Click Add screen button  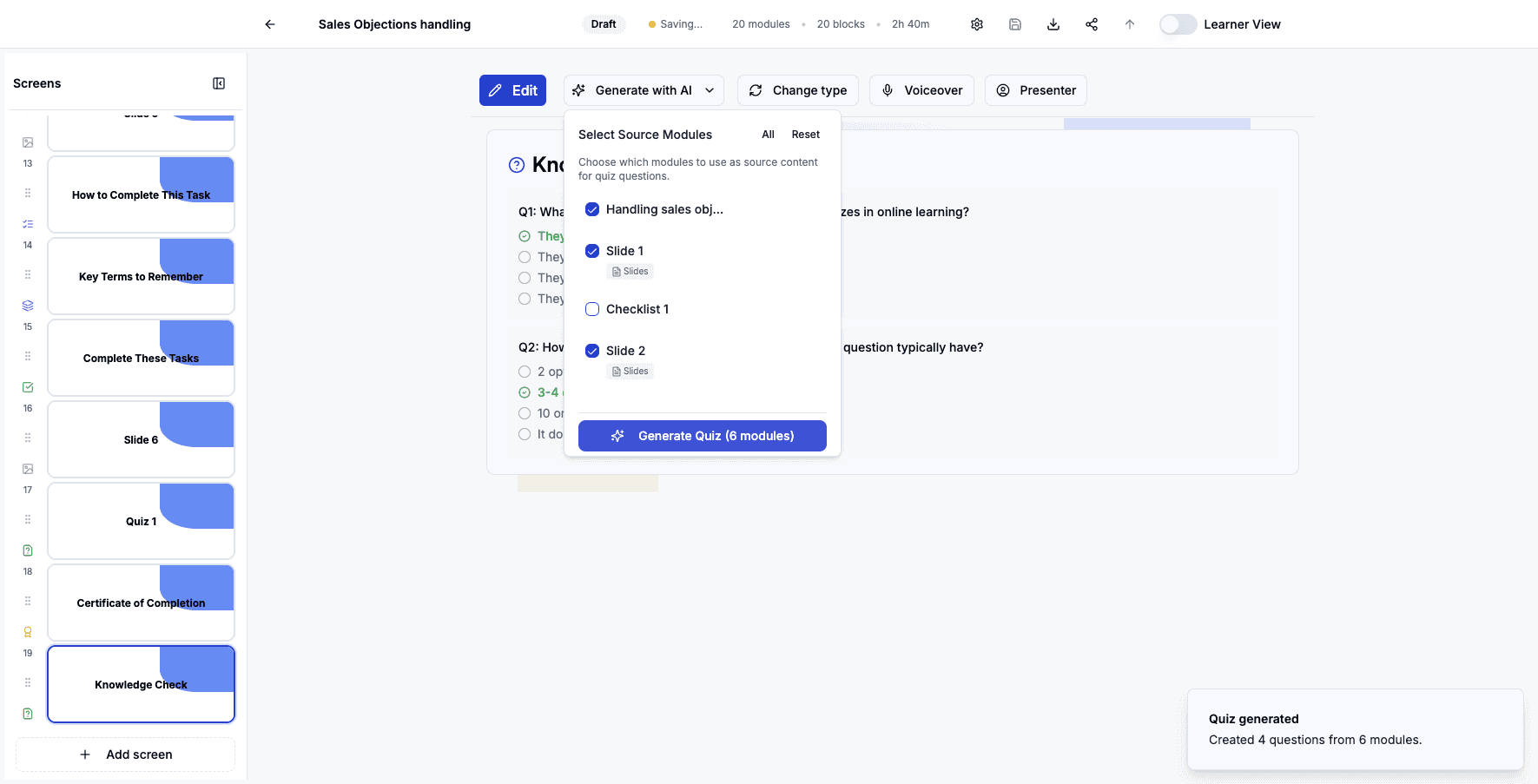(126, 754)
